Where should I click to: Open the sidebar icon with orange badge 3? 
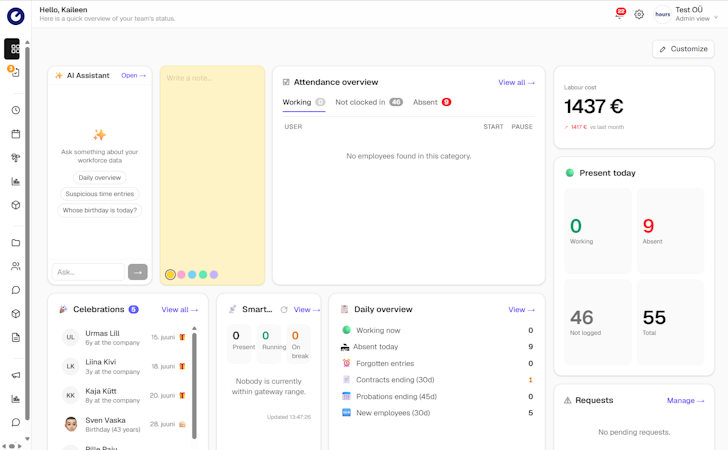pos(14,72)
